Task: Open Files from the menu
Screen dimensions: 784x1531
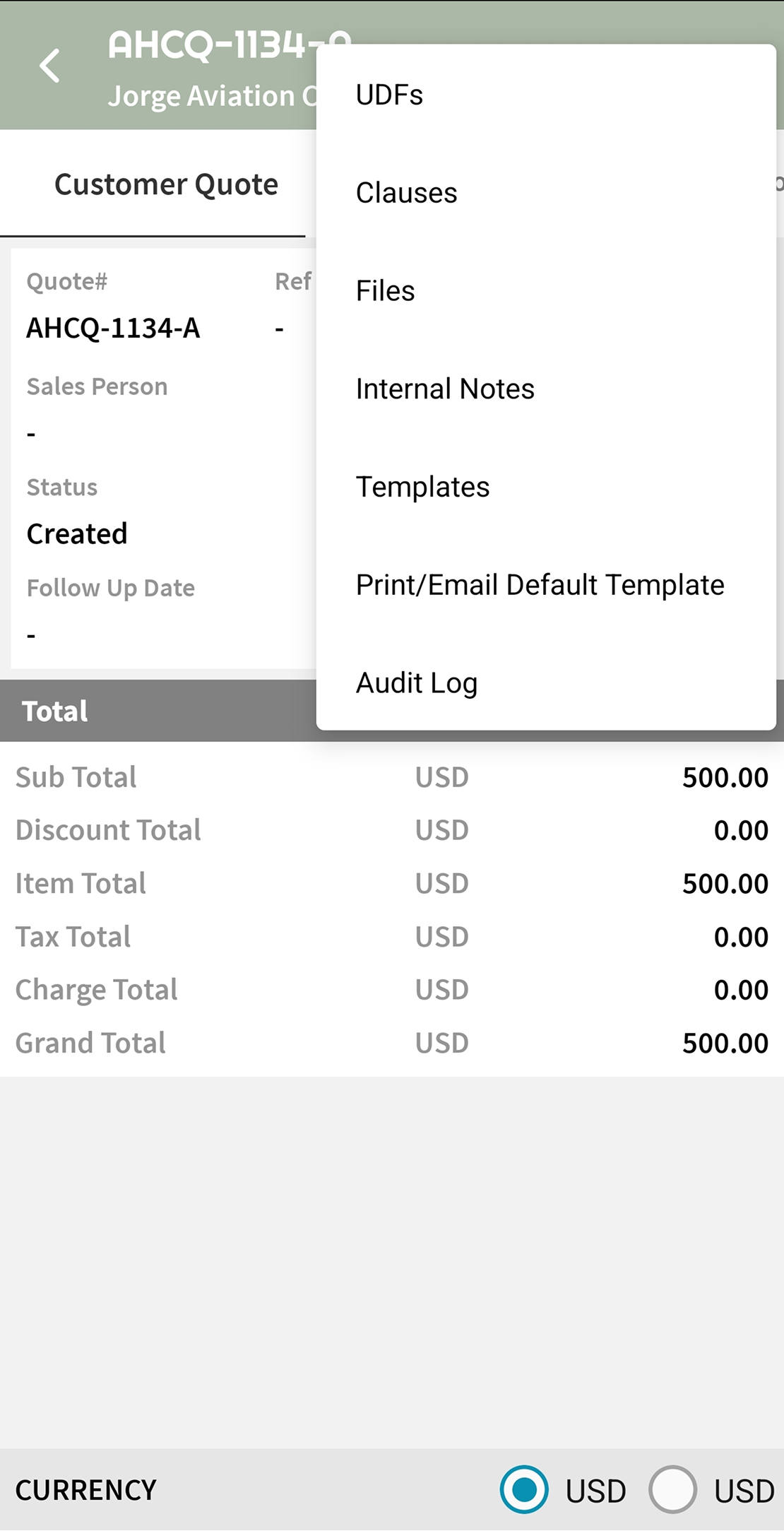Action: tap(385, 291)
